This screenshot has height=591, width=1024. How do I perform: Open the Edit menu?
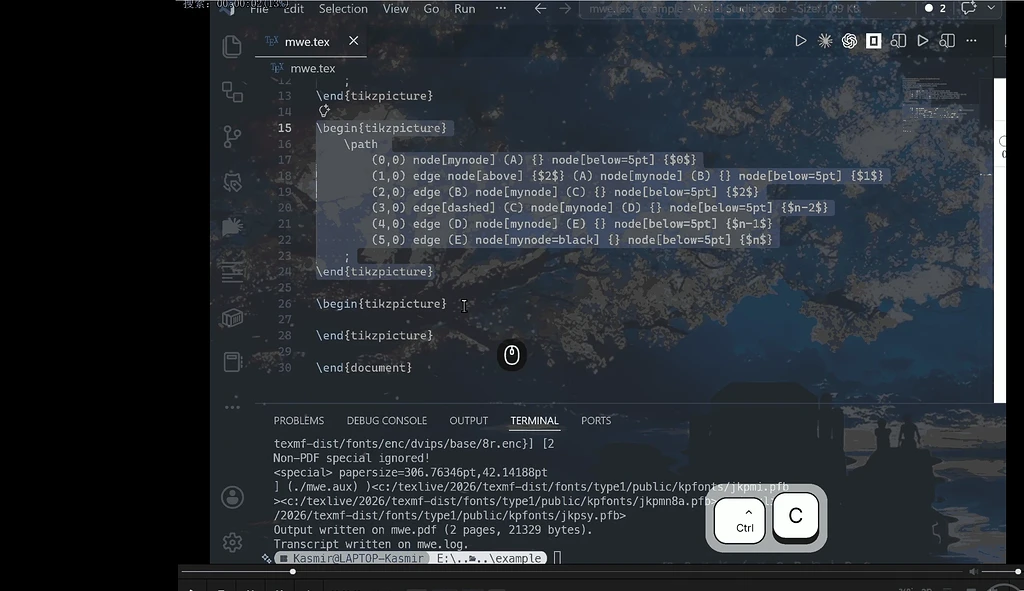point(293,8)
